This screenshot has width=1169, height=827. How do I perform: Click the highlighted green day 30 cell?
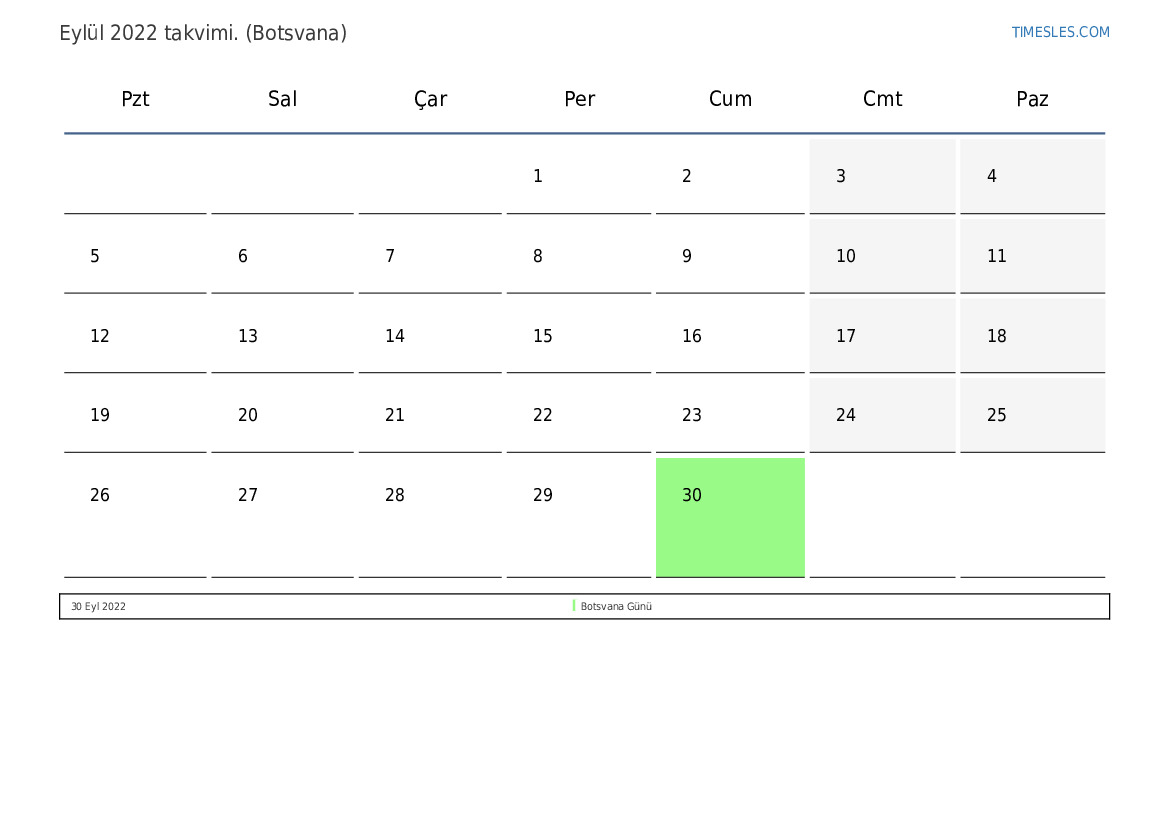coord(730,516)
